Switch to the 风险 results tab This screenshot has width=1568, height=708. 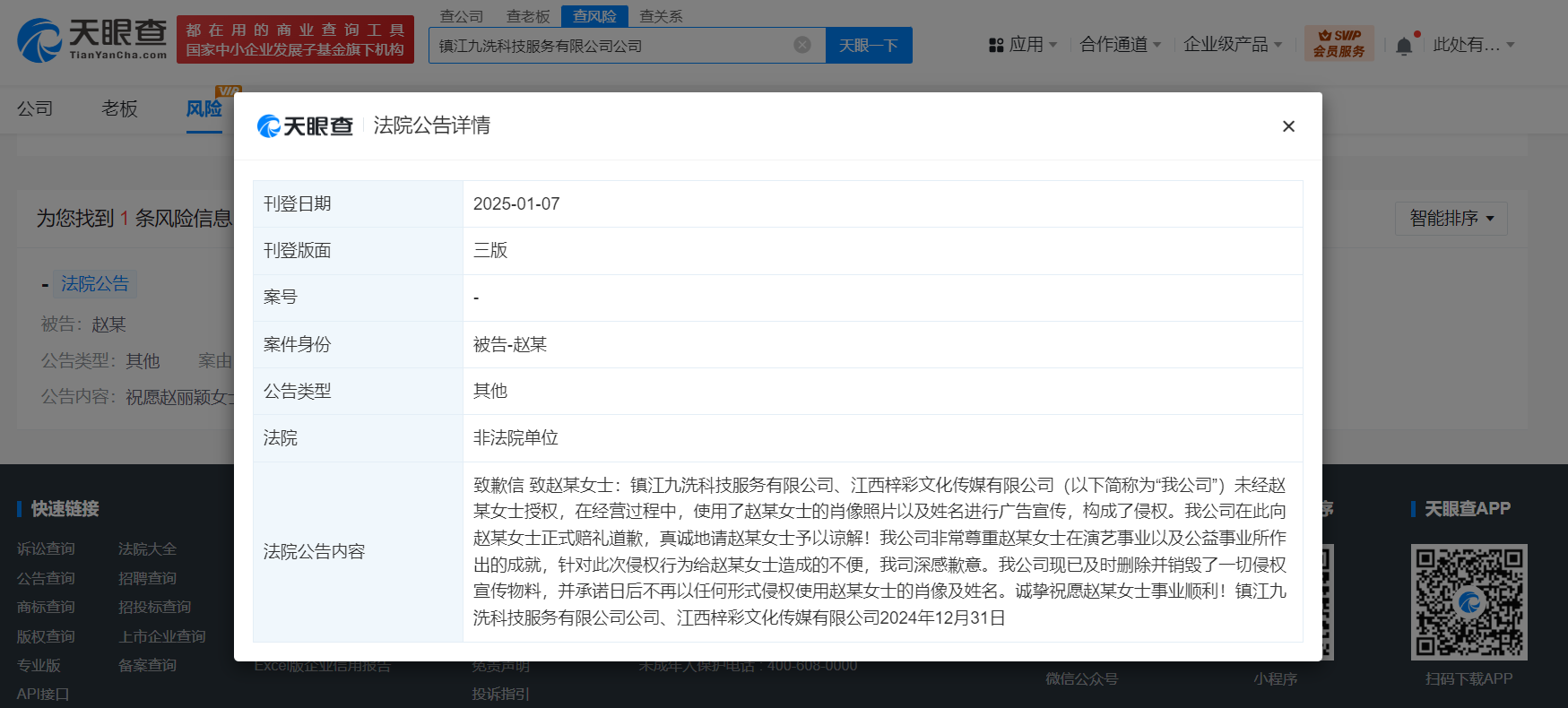click(204, 109)
